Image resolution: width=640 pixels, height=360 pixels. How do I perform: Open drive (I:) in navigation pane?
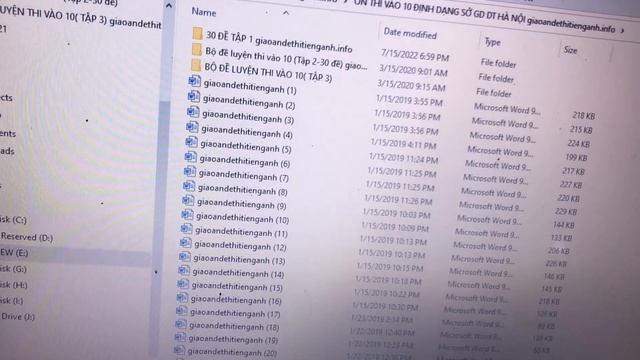pos(12,300)
